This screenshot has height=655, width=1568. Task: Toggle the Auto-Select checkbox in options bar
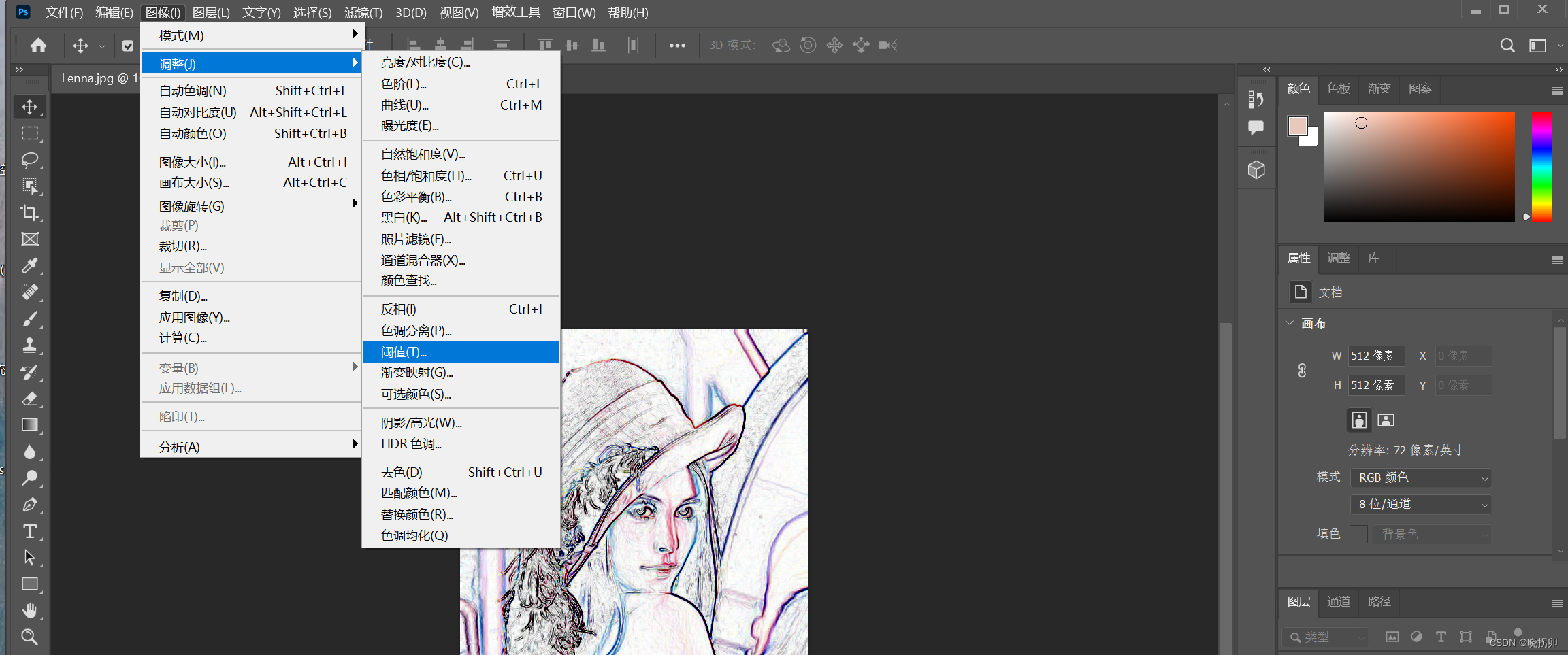128,46
